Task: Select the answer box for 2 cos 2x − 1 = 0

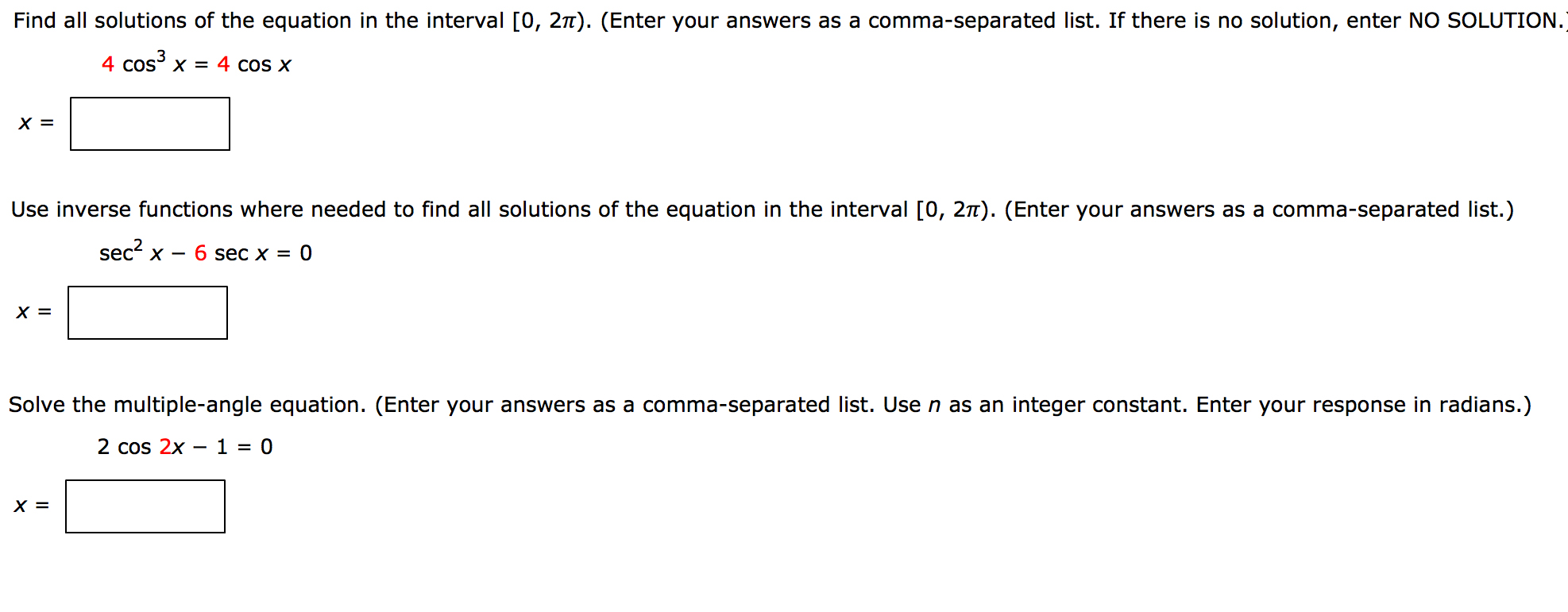Action: click(x=145, y=506)
